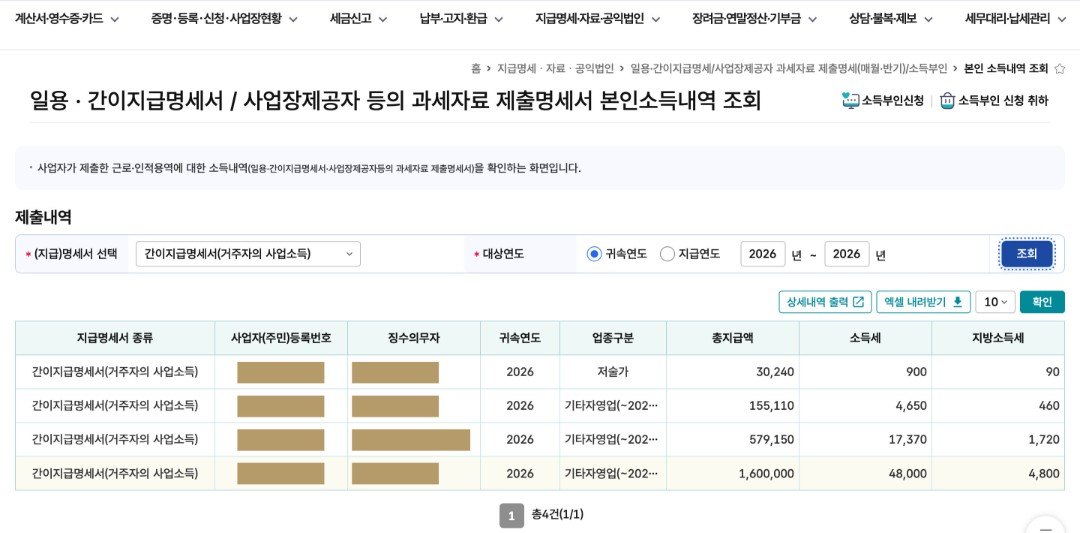Open the 납부·고지·환급 menu

(461, 19)
